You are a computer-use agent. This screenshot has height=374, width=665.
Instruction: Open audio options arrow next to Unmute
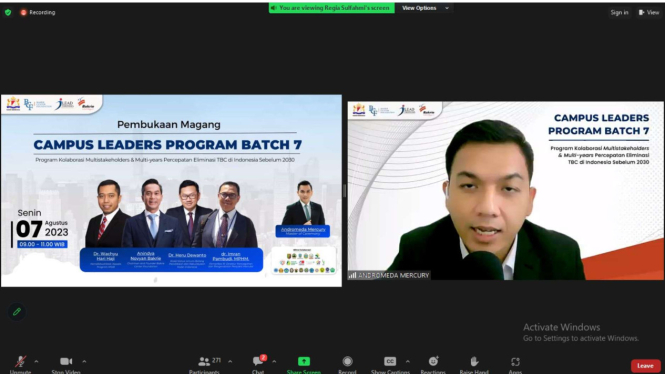(x=36, y=362)
